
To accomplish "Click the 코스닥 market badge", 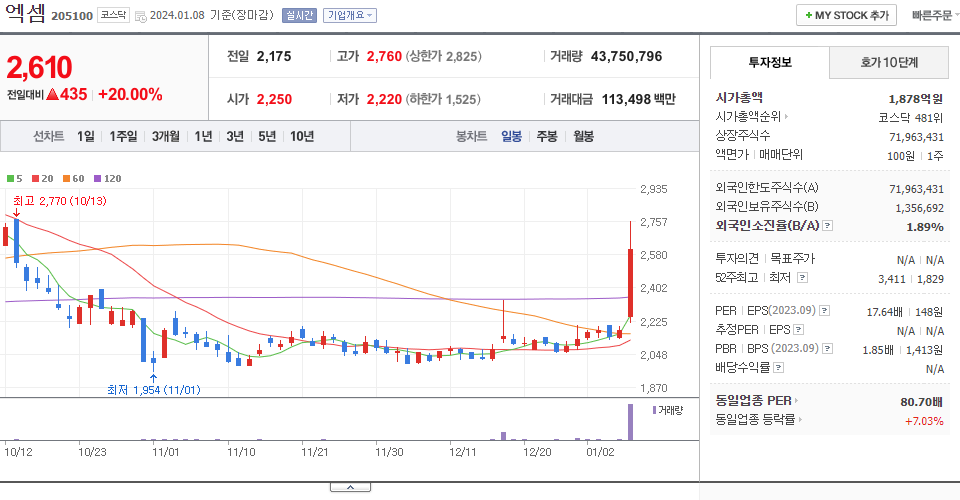I will coord(113,15).
